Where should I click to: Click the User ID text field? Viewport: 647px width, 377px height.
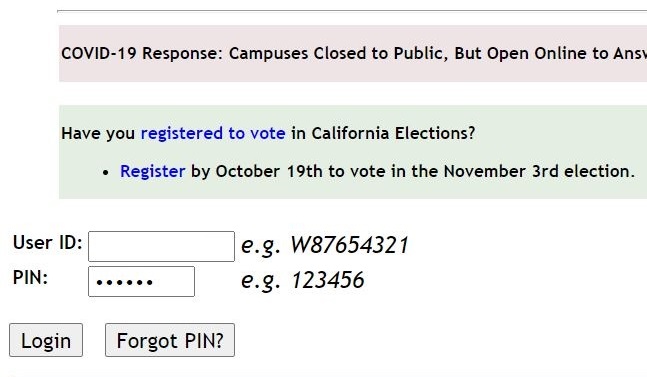(161, 246)
